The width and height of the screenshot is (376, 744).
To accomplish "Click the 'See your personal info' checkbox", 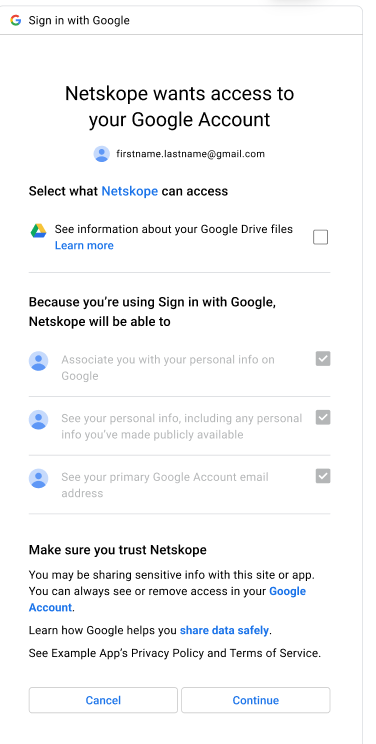I will tap(323, 418).
